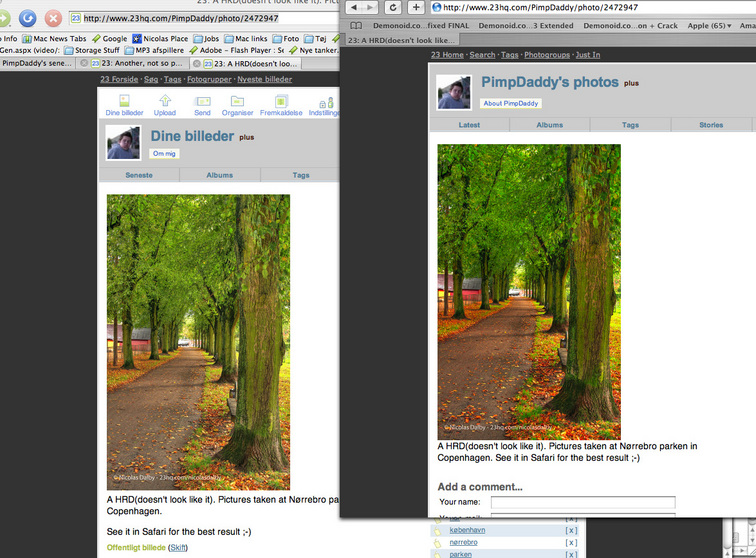Open the Google bookmark in left browser

tap(109, 39)
